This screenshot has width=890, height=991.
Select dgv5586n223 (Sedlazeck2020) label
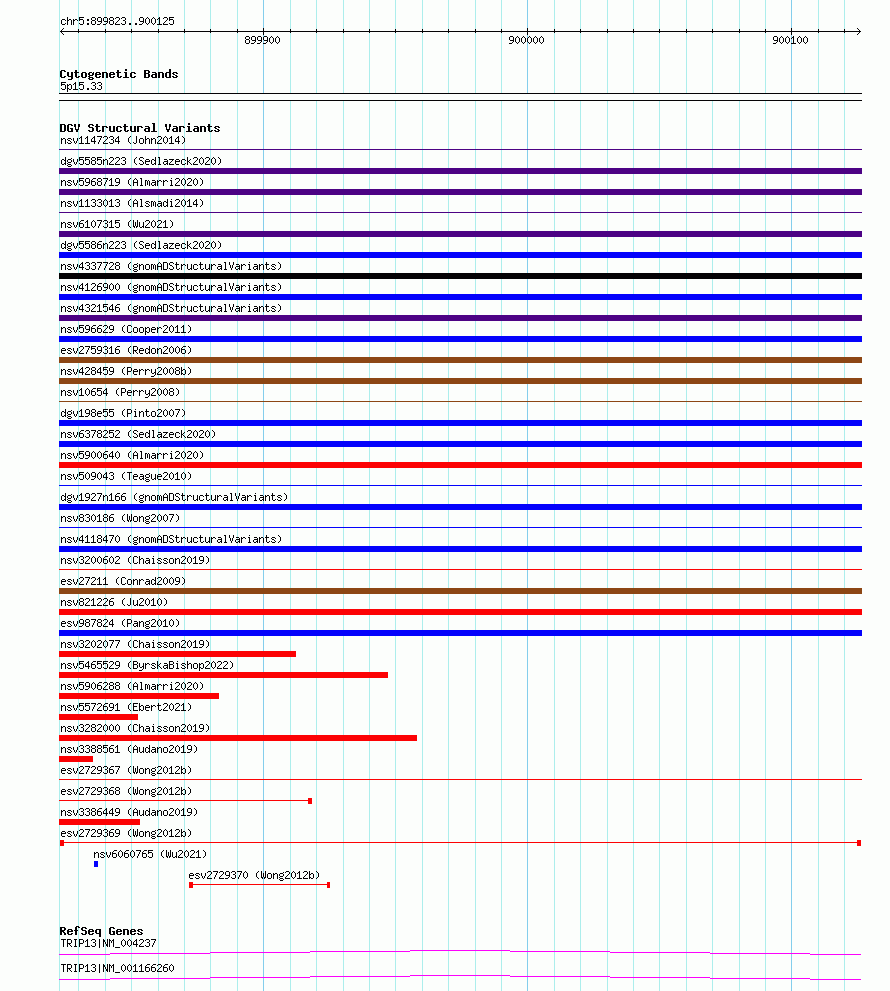coord(141,245)
